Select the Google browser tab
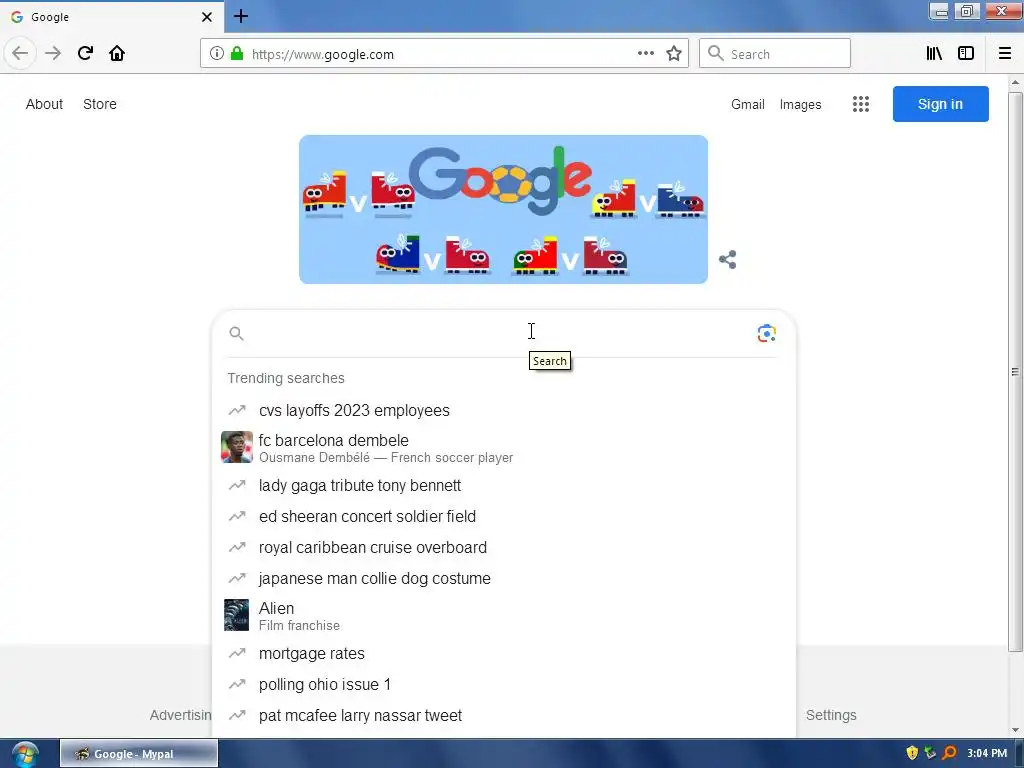 click(111, 17)
